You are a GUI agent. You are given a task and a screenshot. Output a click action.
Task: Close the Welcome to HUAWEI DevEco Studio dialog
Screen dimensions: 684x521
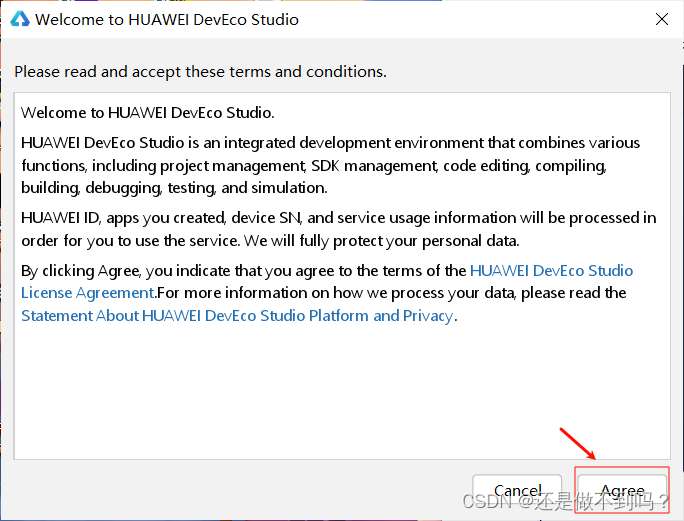(662, 19)
